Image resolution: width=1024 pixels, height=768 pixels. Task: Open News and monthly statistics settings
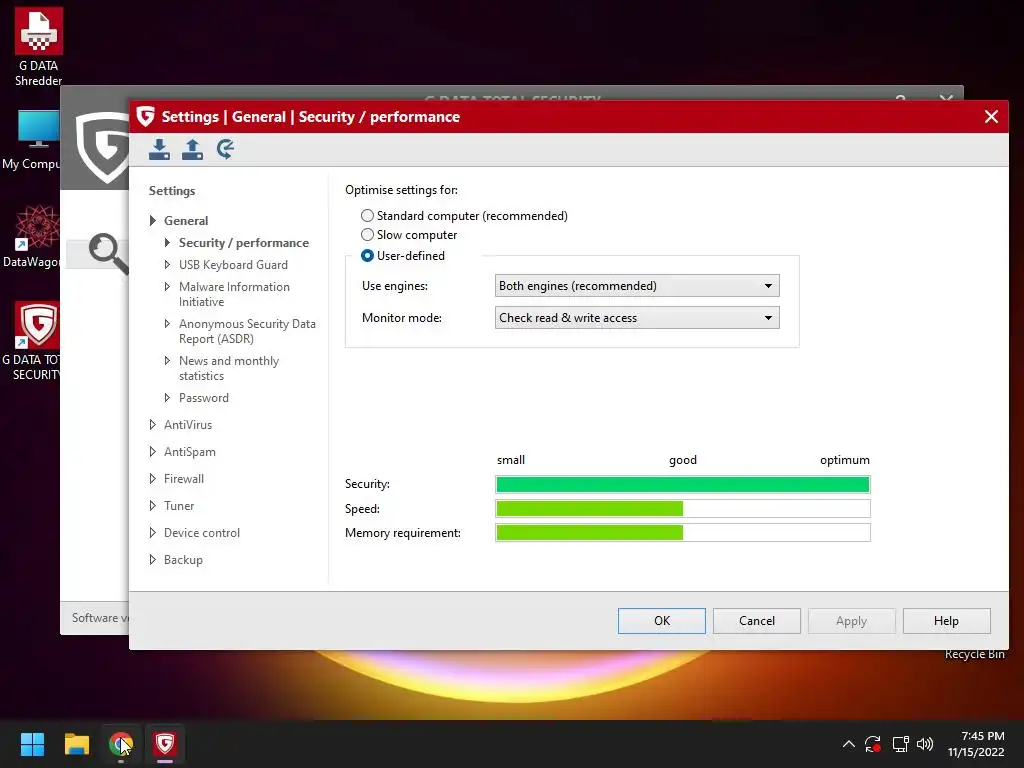pyautogui.click(x=229, y=368)
